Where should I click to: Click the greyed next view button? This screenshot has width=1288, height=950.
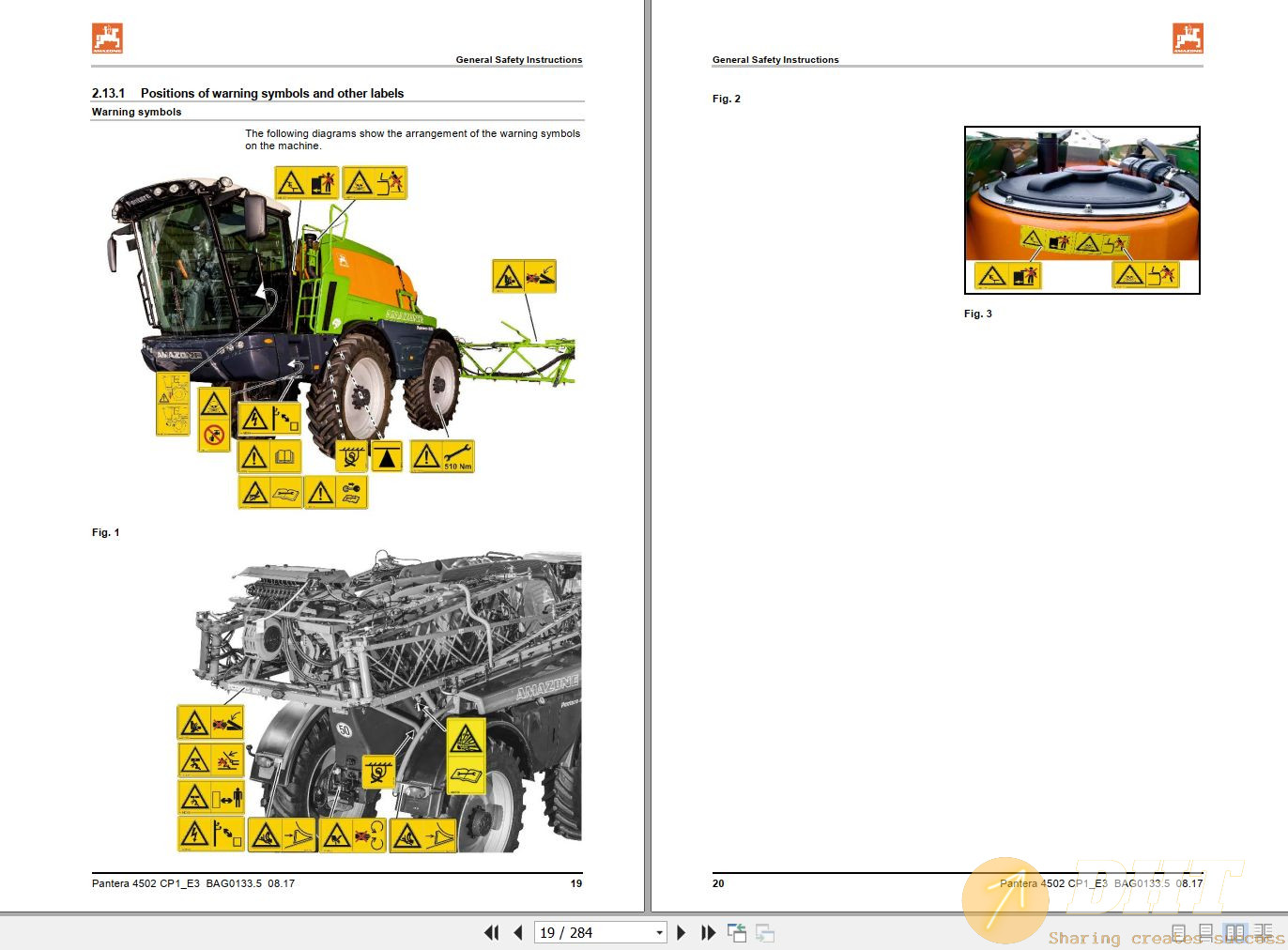[x=765, y=932]
